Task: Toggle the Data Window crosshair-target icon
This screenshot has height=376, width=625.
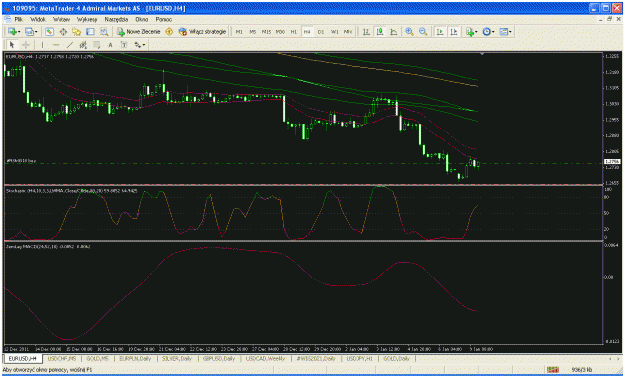Action: point(63,31)
